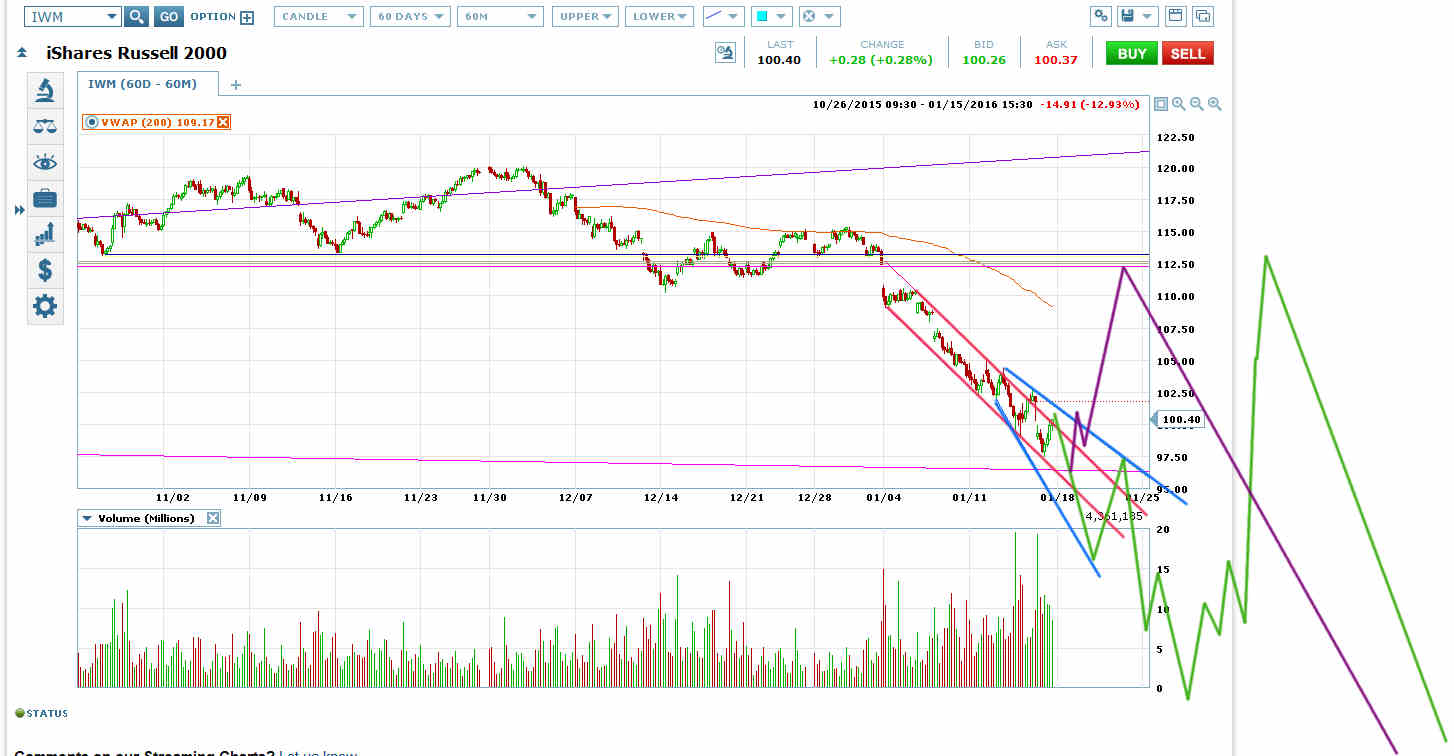The width and height of the screenshot is (1454, 756).
Task: Open the eye watchlist icon in sidebar
Action: tap(45, 163)
